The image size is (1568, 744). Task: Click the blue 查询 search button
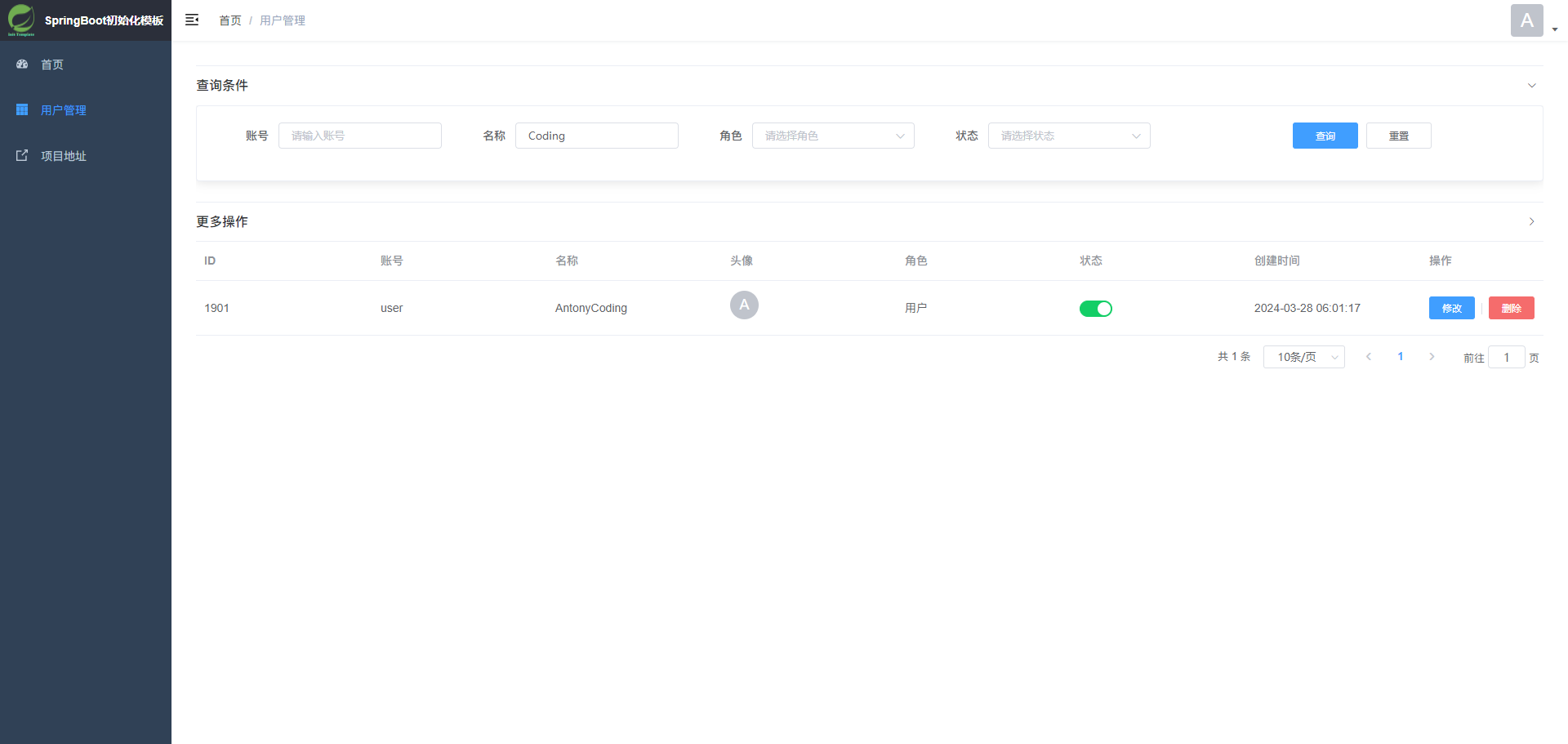pos(1325,136)
